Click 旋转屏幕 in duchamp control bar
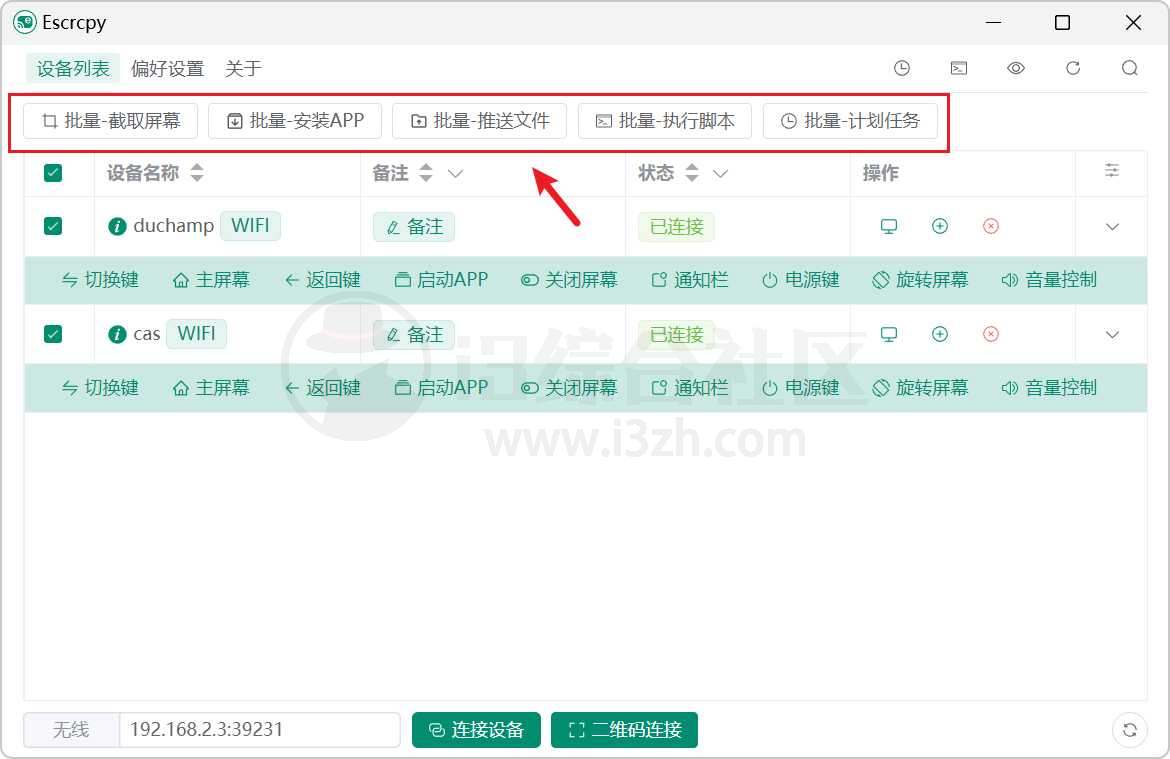The height and width of the screenshot is (759, 1170). 920,280
